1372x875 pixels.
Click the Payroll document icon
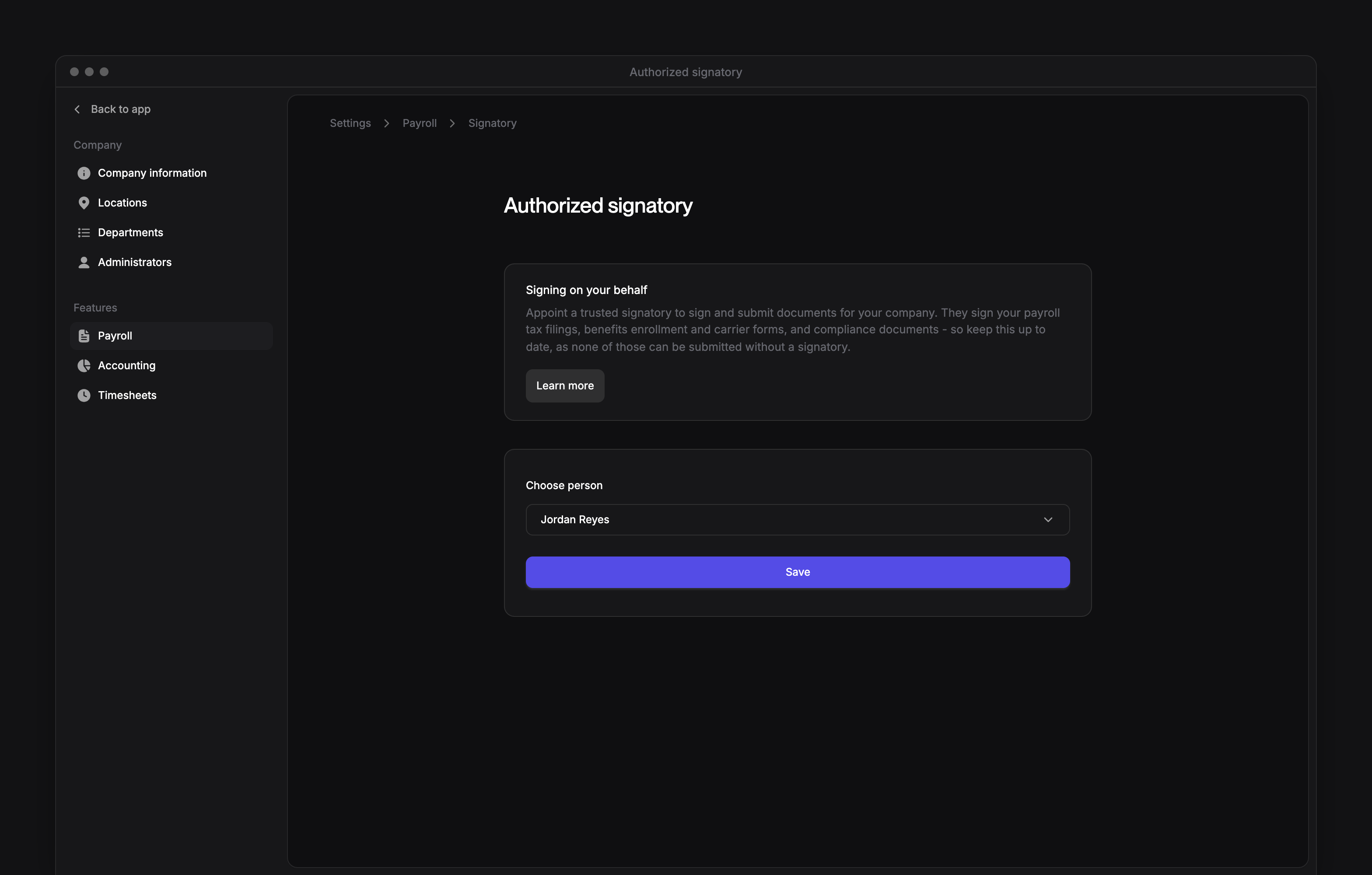84,336
